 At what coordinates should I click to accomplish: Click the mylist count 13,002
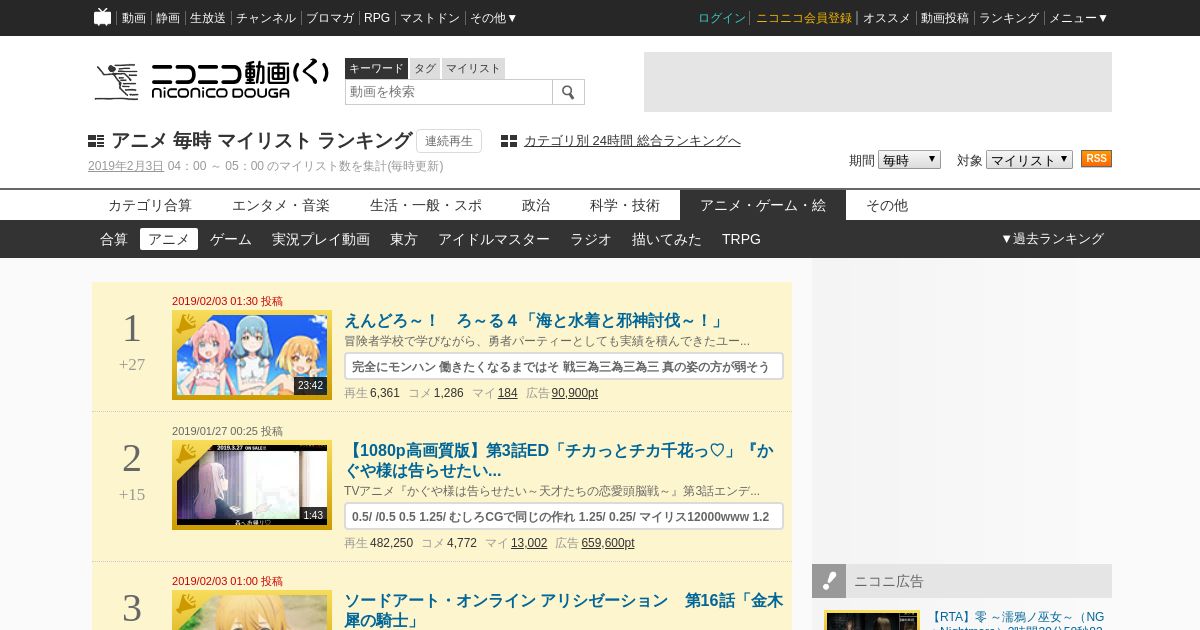(529, 543)
